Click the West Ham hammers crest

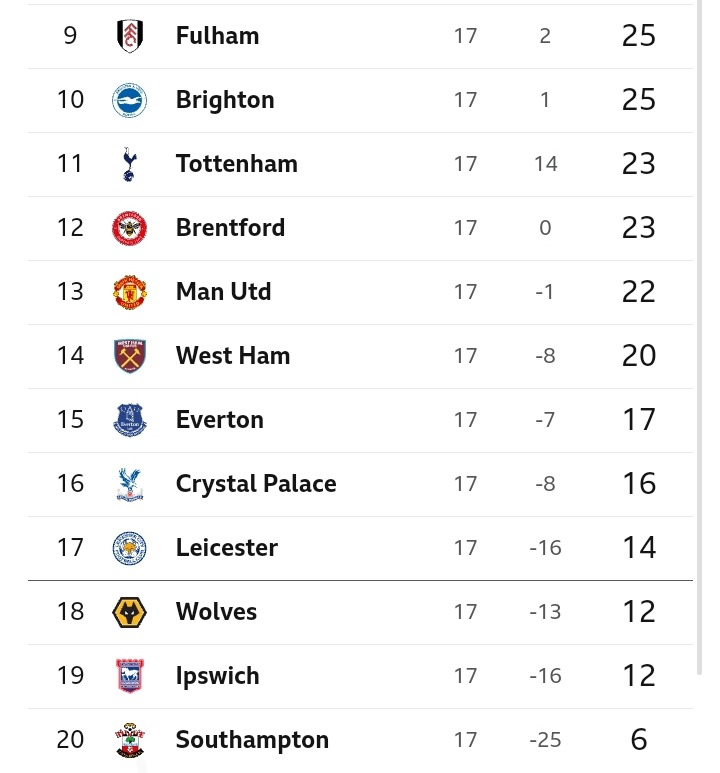(130, 356)
